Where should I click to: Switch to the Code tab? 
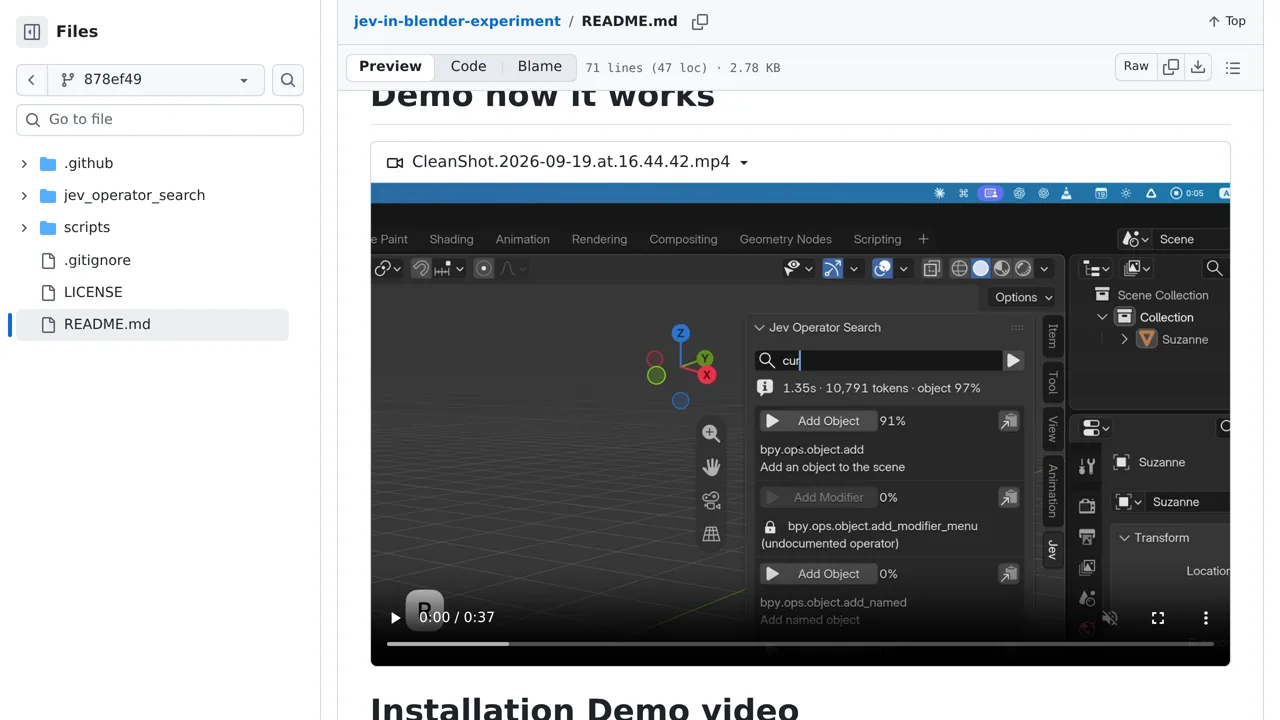(468, 66)
